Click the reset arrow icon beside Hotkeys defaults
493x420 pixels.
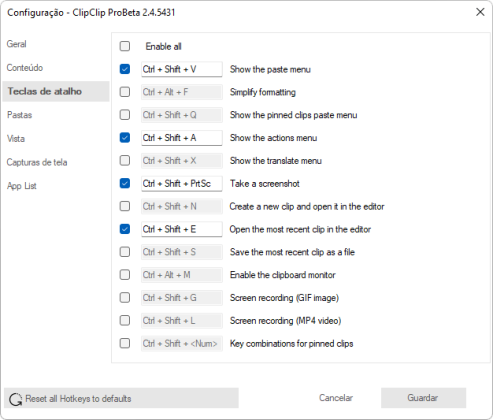pyautogui.click(x=15, y=399)
